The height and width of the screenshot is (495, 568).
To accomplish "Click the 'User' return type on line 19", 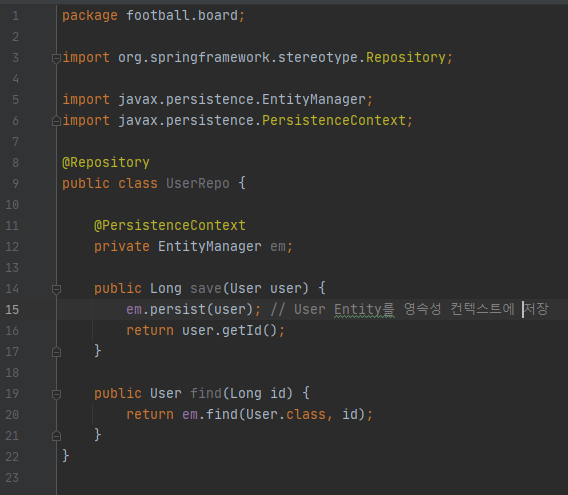I will tap(166, 394).
